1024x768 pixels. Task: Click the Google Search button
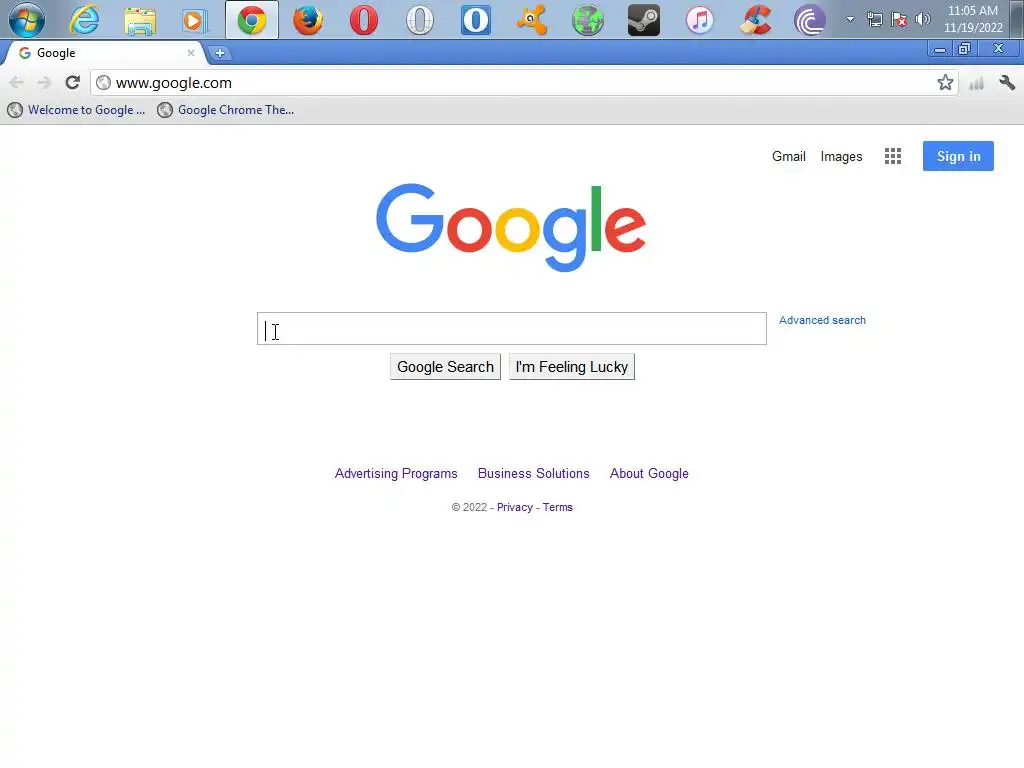coord(445,367)
